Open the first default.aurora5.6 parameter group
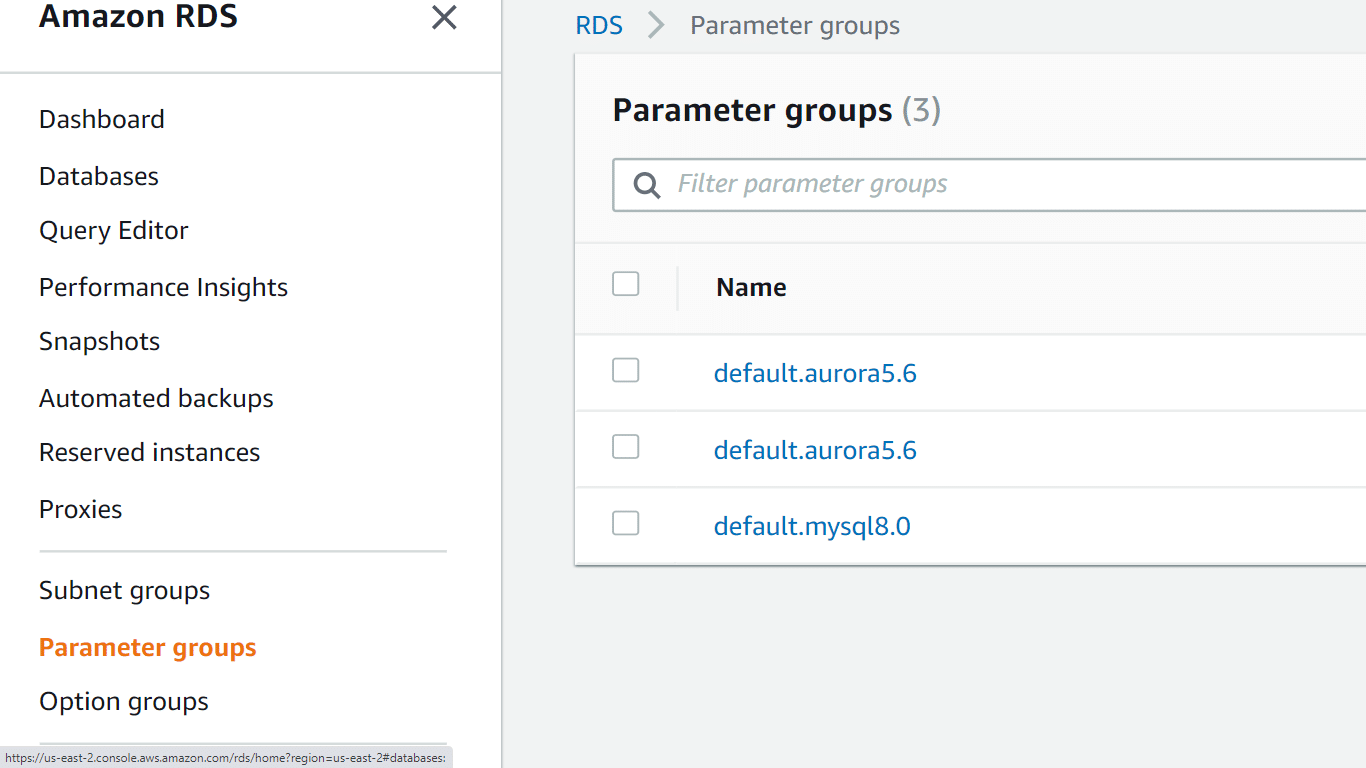1366x768 pixels. click(x=815, y=372)
